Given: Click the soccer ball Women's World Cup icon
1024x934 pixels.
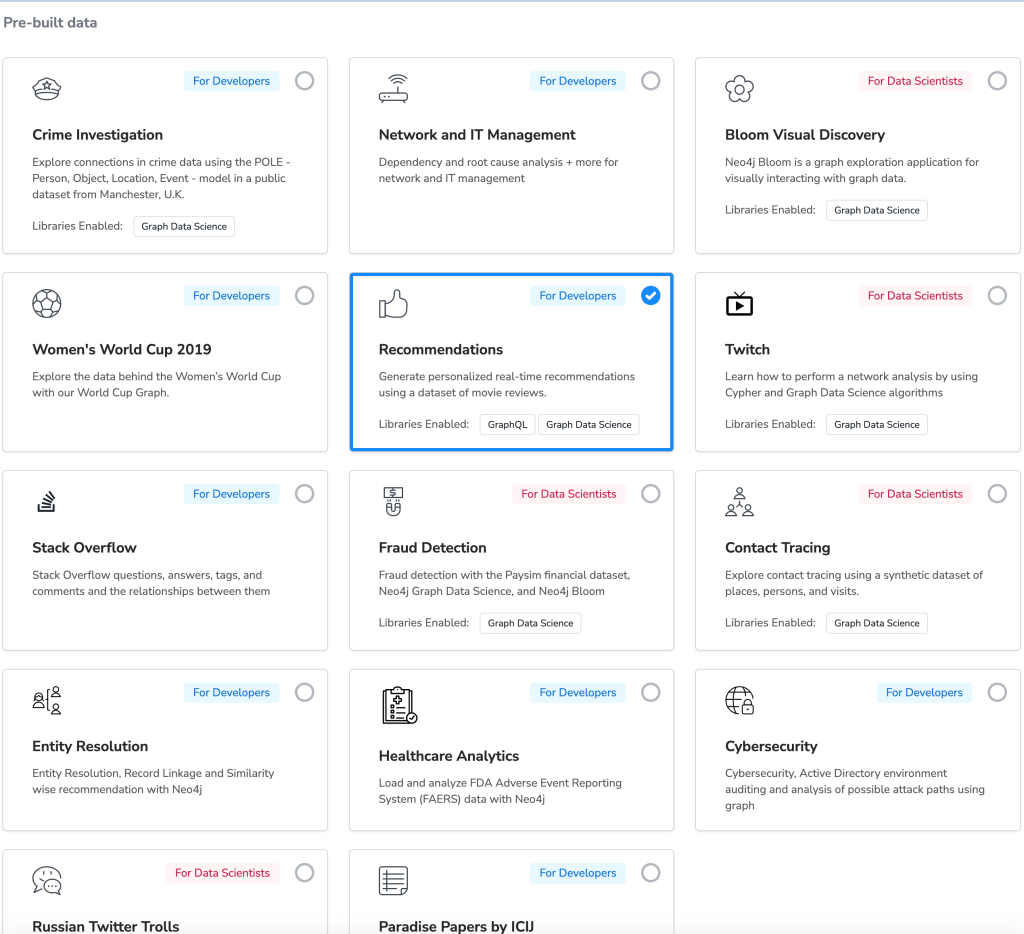Looking at the screenshot, I should (x=46, y=303).
